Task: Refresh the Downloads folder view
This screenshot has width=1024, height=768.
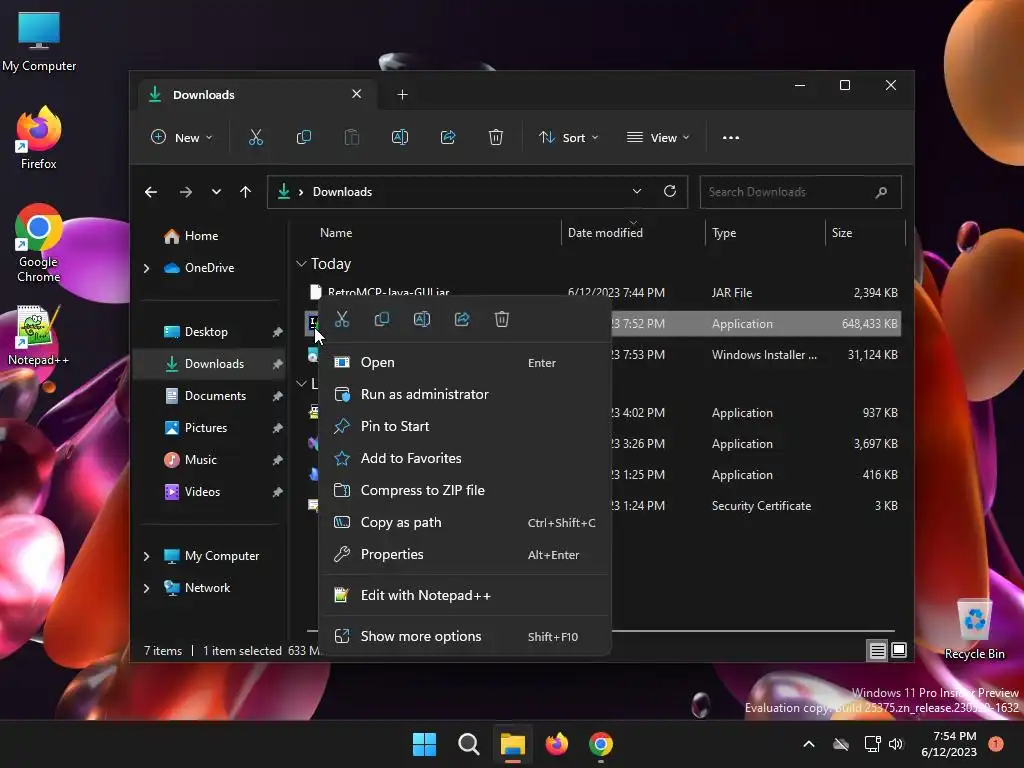Action: point(669,191)
